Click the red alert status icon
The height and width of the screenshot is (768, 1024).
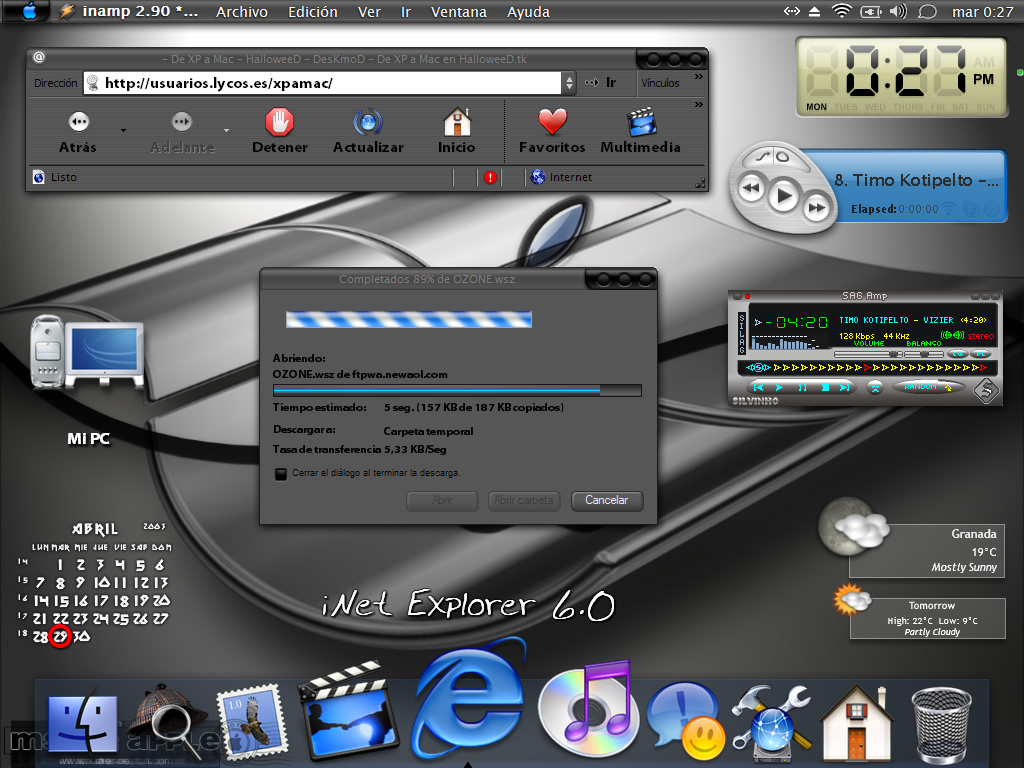(x=490, y=177)
